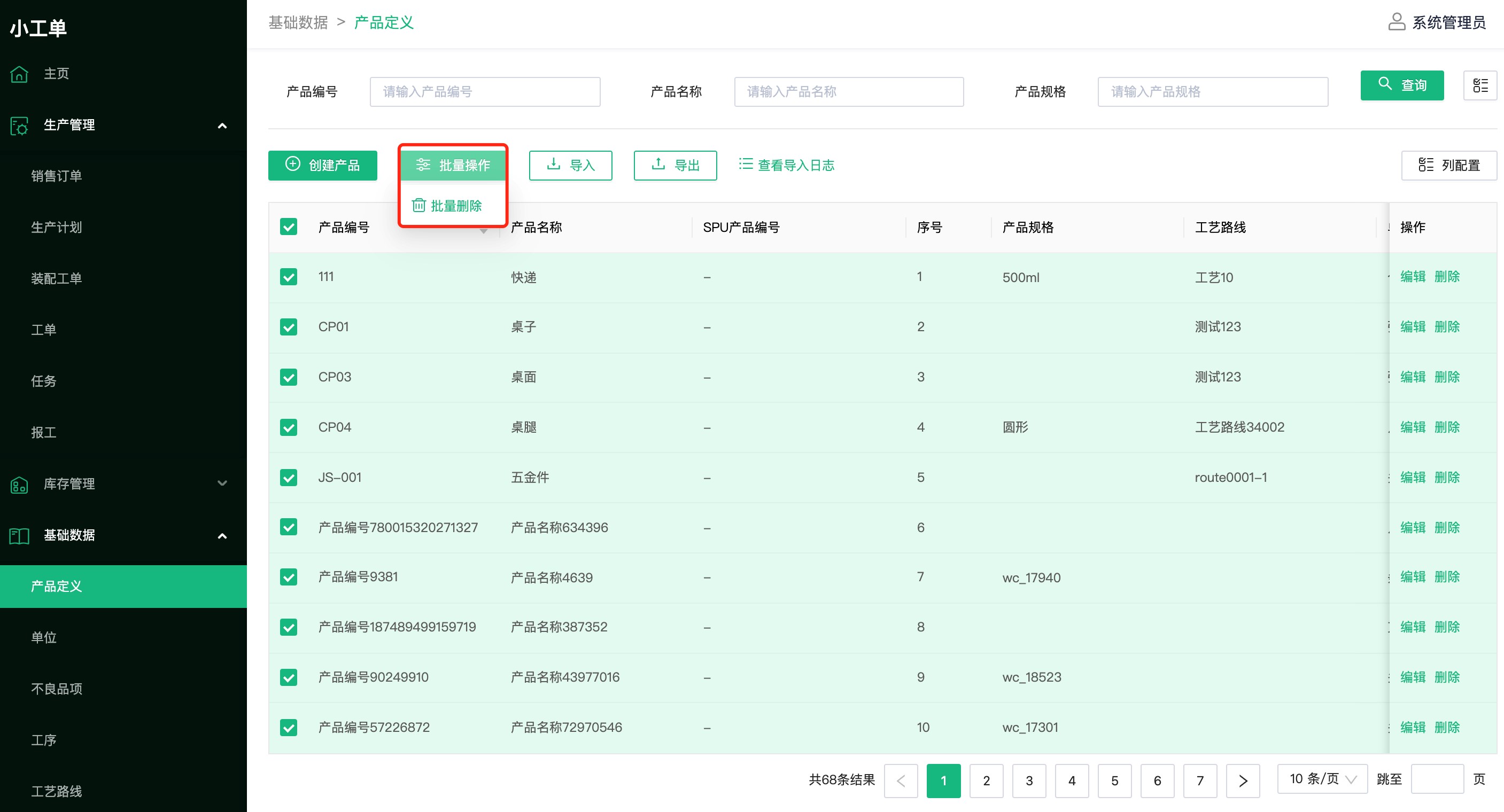This screenshot has width=1504, height=812.
Task: Open the 主页 home icon
Action: pyautogui.click(x=19, y=74)
